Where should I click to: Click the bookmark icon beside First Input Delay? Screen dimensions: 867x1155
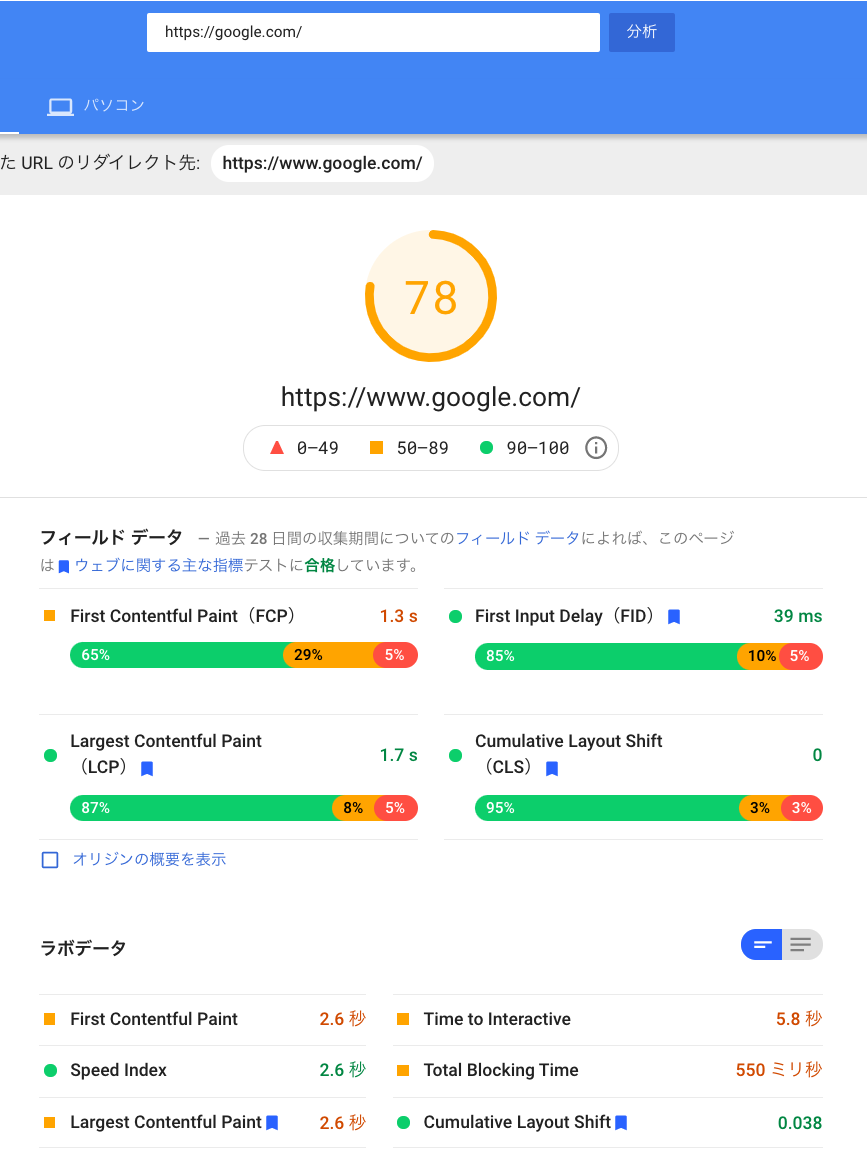click(673, 616)
